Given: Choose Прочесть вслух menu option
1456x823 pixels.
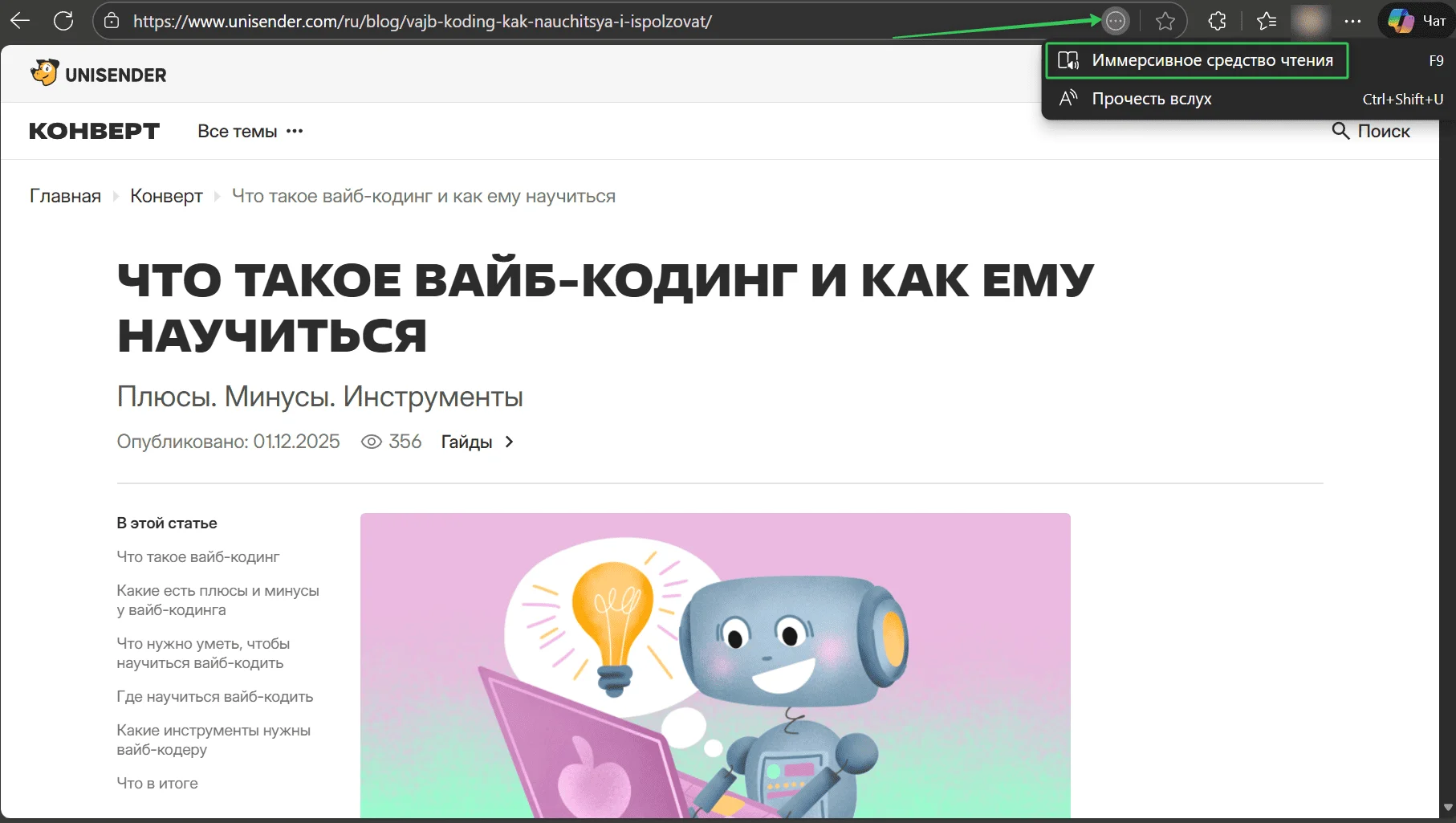Looking at the screenshot, I should coord(1151,99).
